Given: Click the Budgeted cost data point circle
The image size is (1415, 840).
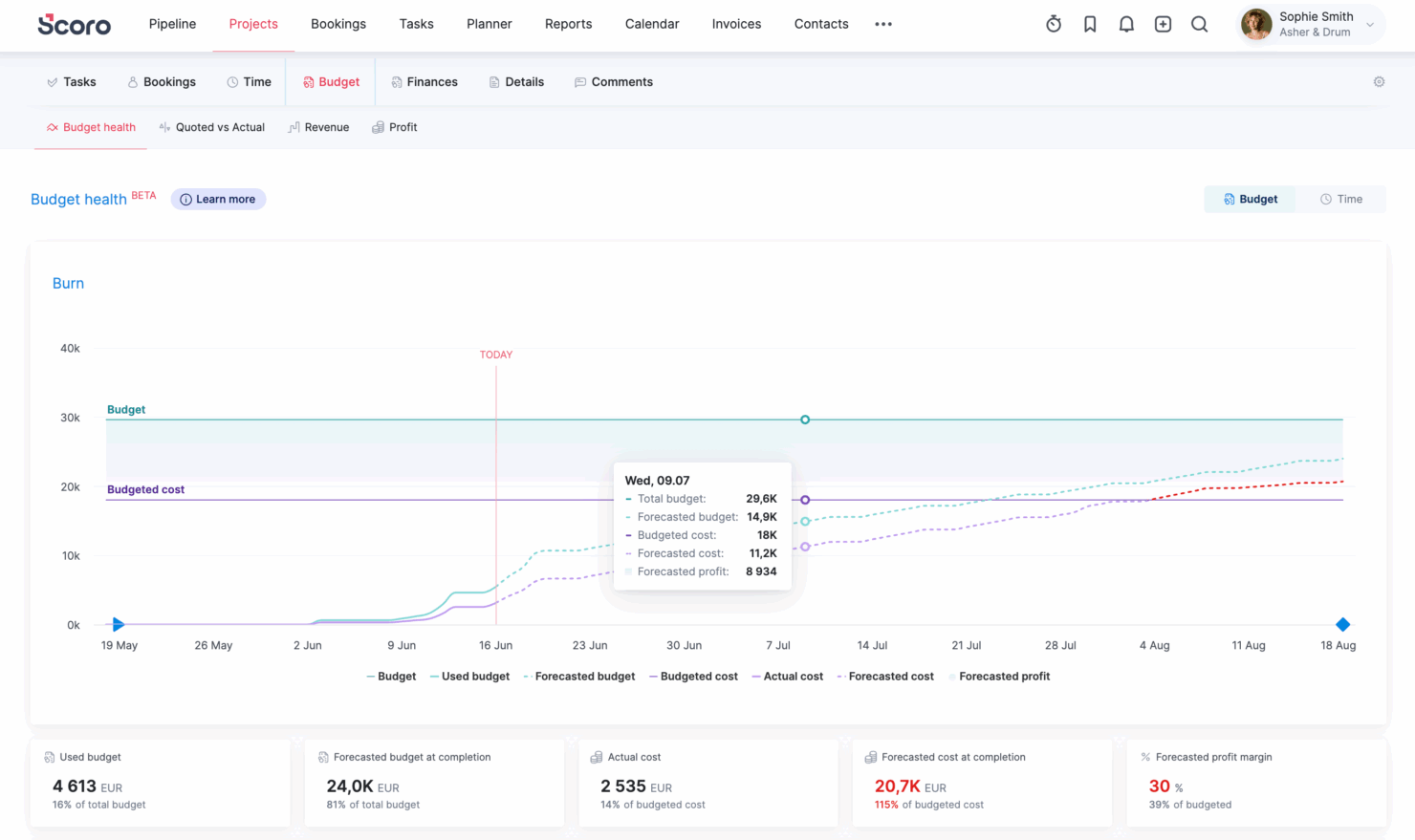Looking at the screenshot, I should pos(805,500).
